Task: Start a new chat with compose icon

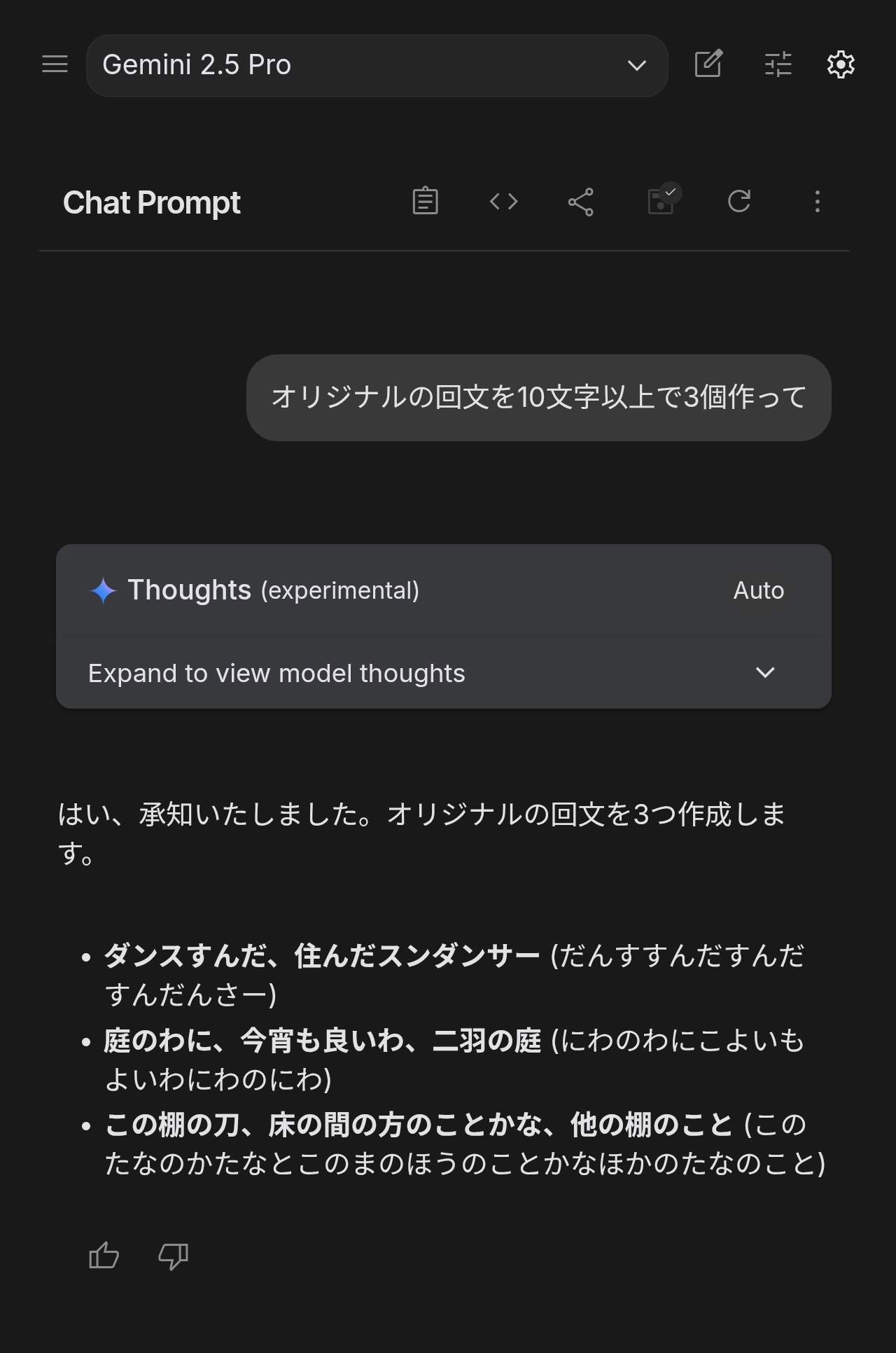Action: 708,64
